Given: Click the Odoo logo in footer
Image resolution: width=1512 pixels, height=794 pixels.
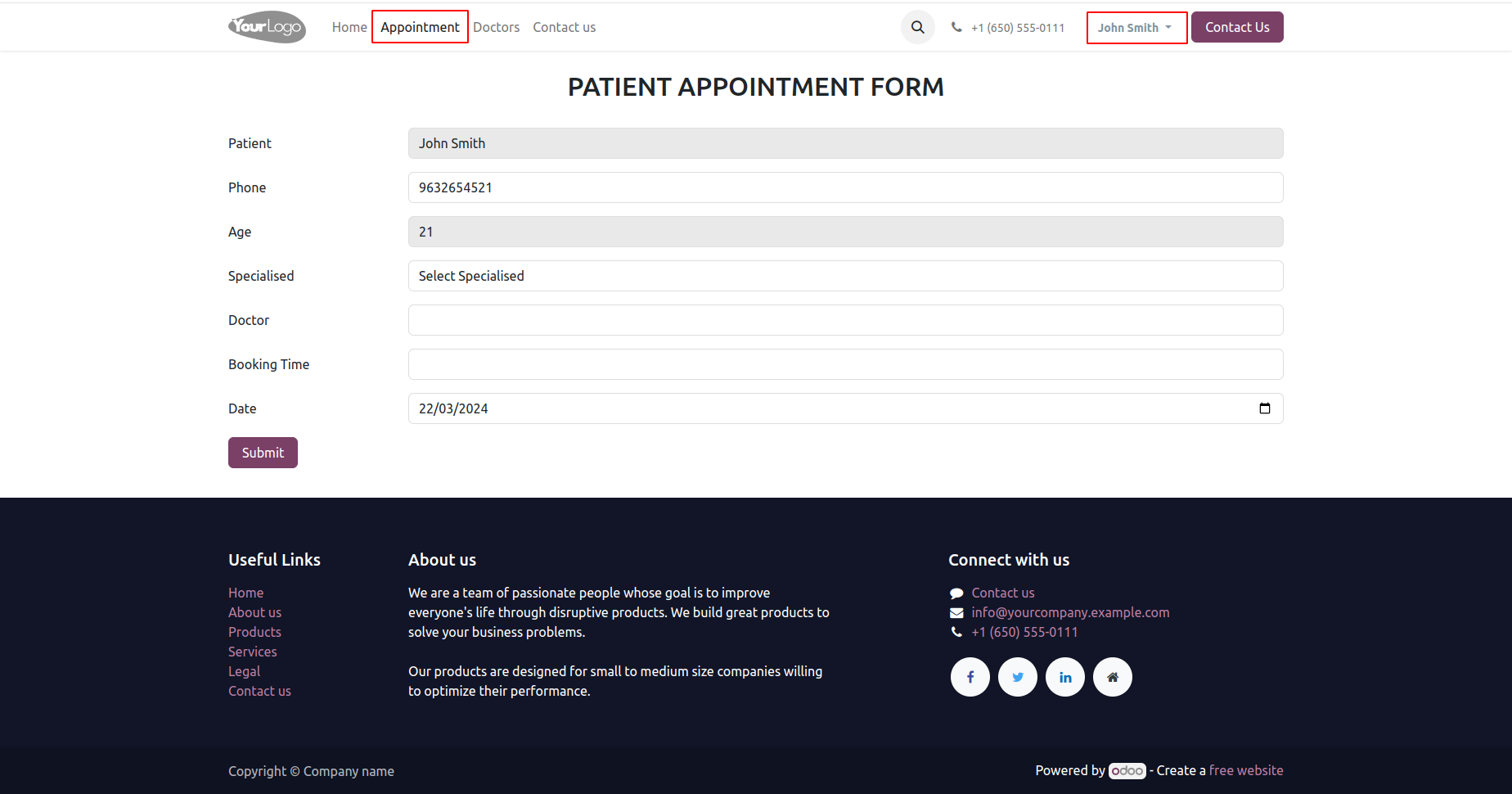Looking at the screenshot, I should (1127, 771).
